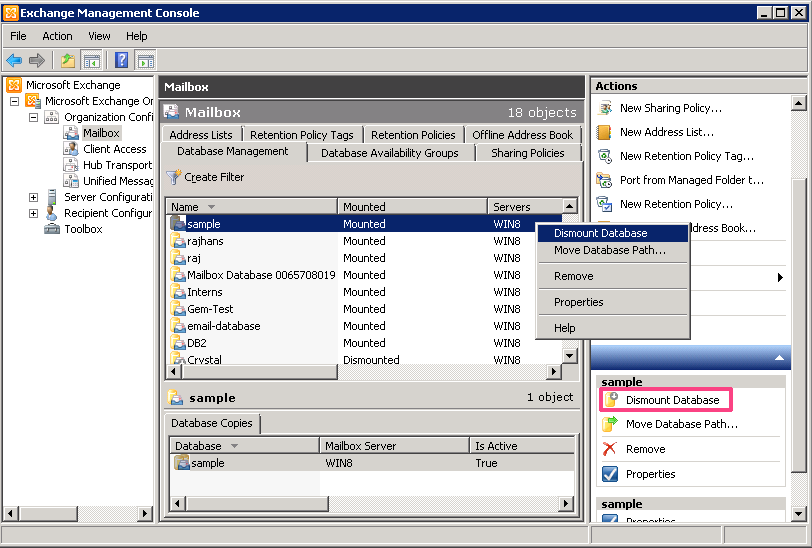Viewport: 812px width, 548px height.
Task: Open the Action menu
Action: pyautogui.click(x=57, y=36)
